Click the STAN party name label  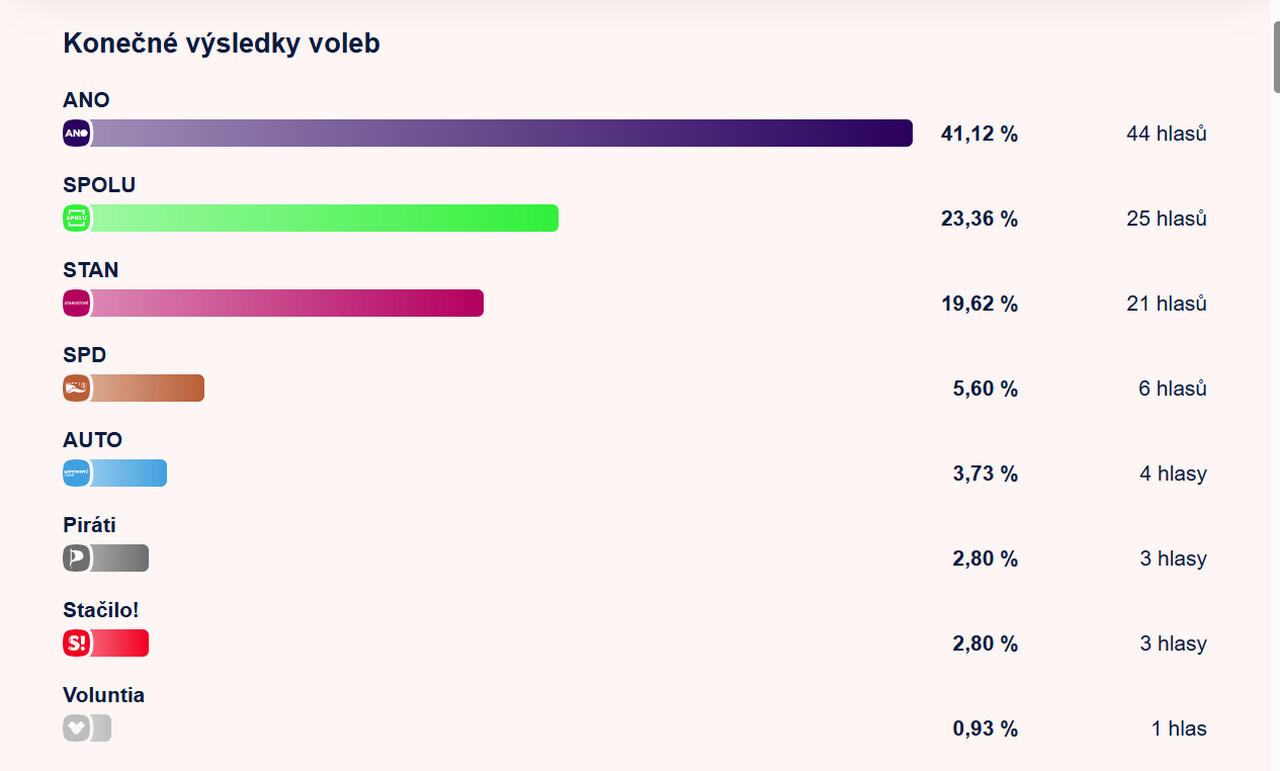(91, 270)
